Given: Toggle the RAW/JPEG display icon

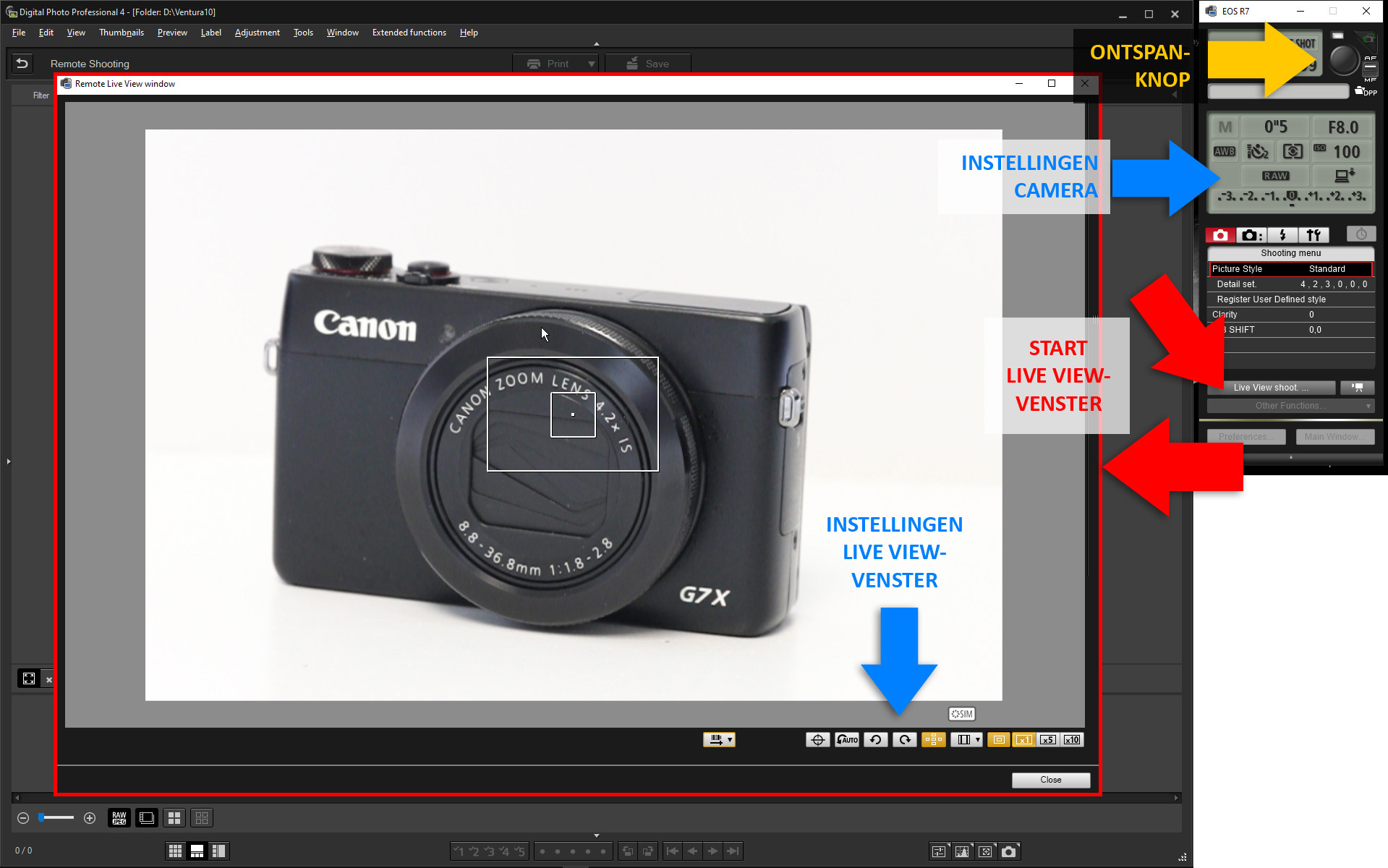Looking at the screenshot, I should (x=119, y=818).
